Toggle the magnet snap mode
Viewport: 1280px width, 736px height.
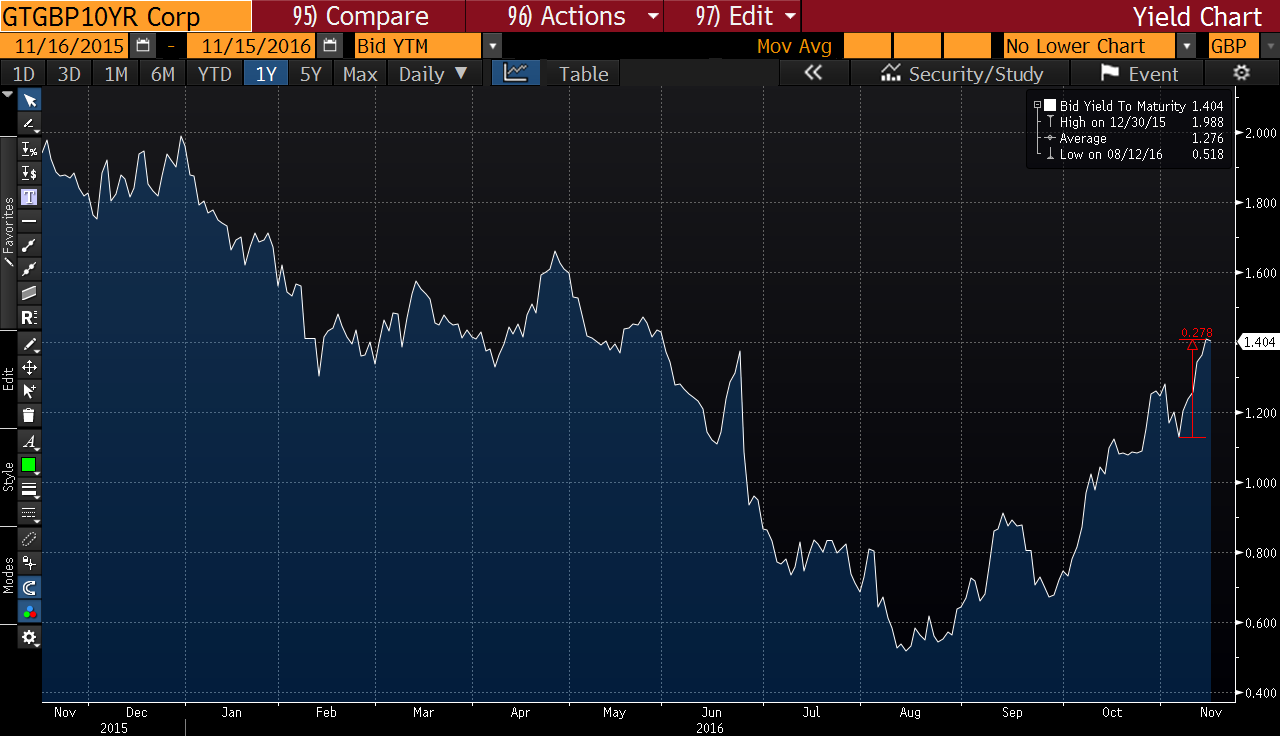point(30,587)
